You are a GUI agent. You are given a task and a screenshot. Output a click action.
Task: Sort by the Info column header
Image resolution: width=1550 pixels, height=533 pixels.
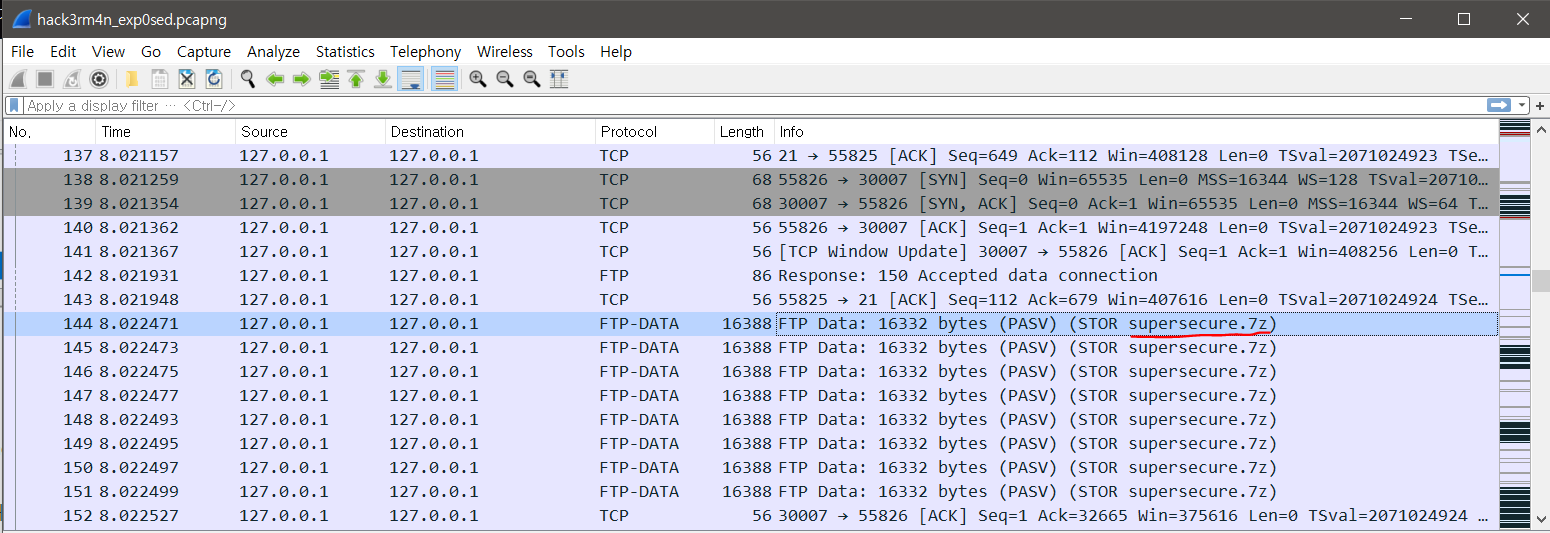1135,132
